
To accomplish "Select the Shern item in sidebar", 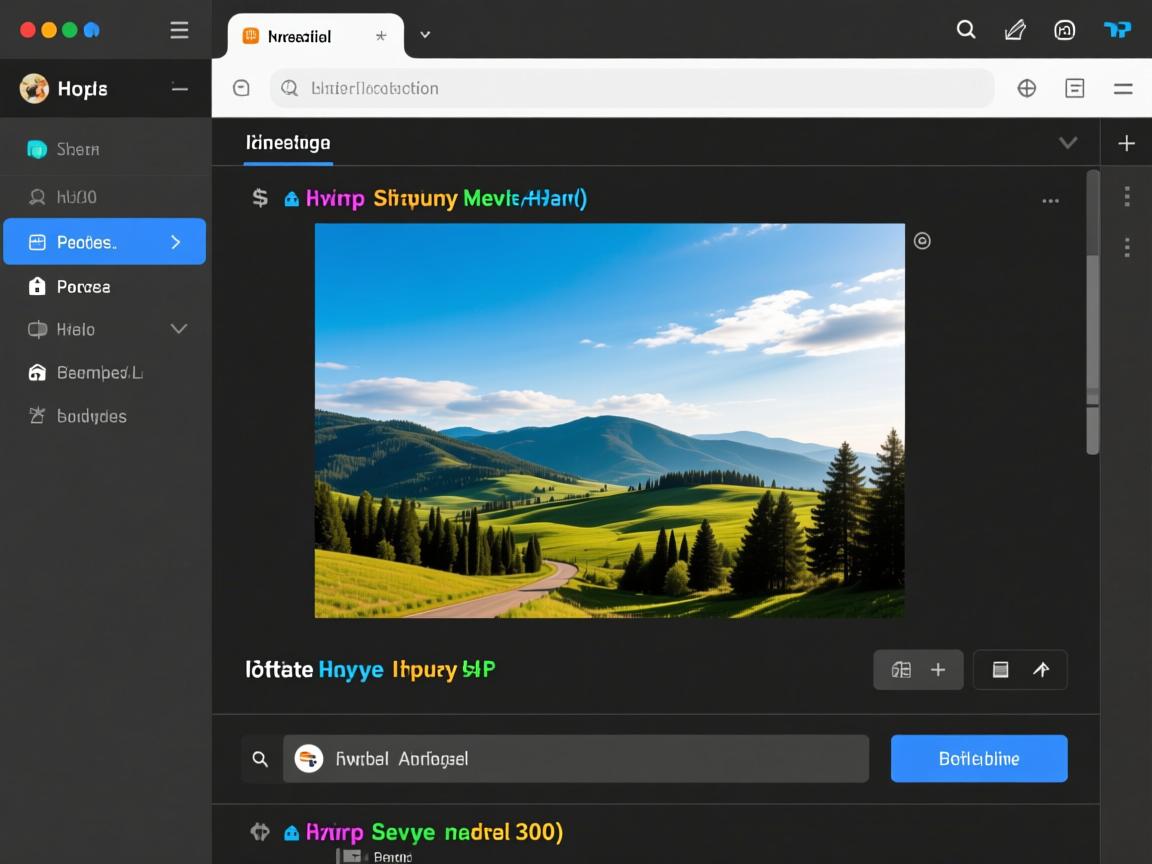I will point(77,149).
